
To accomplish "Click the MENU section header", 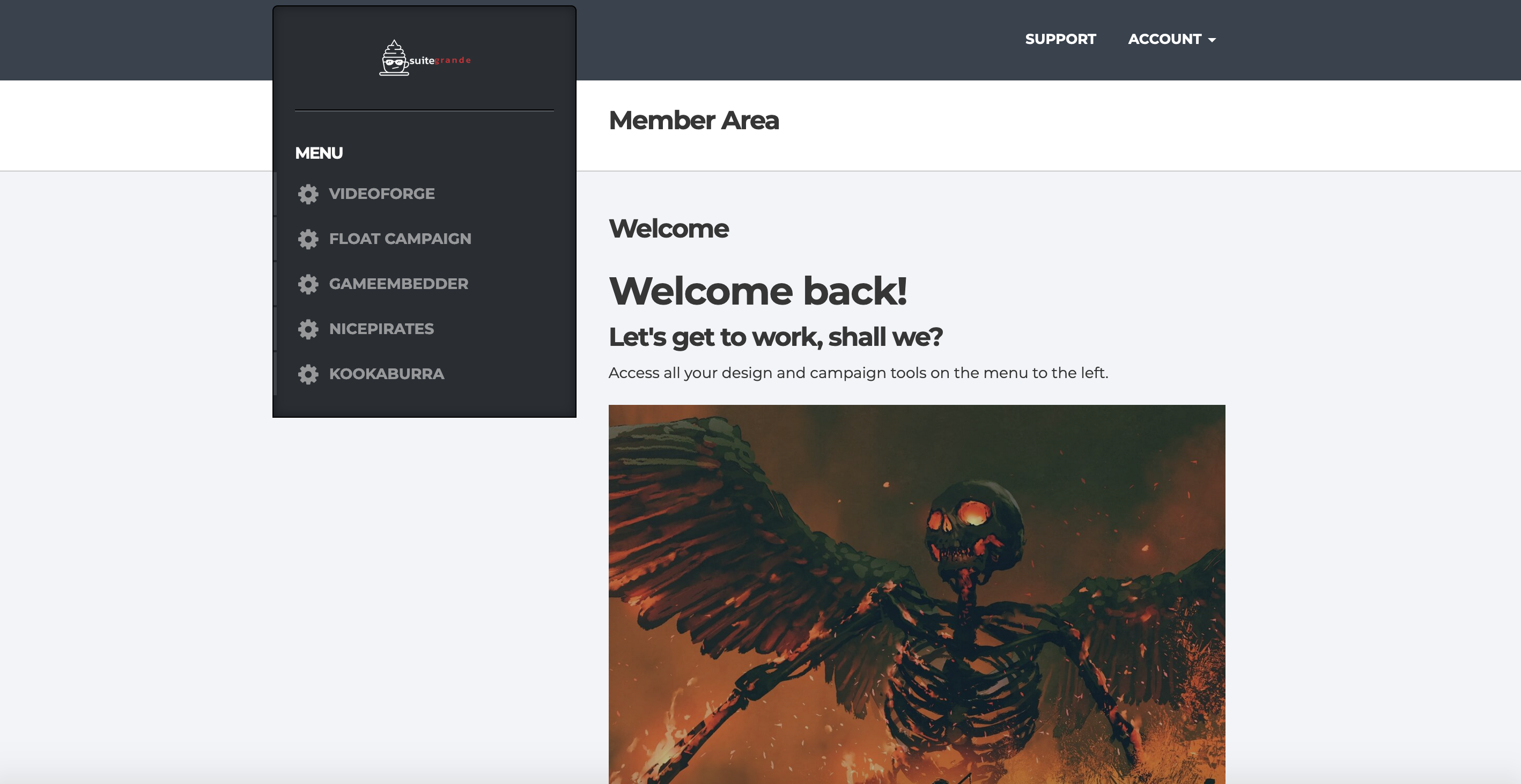I will pos(319,153).
